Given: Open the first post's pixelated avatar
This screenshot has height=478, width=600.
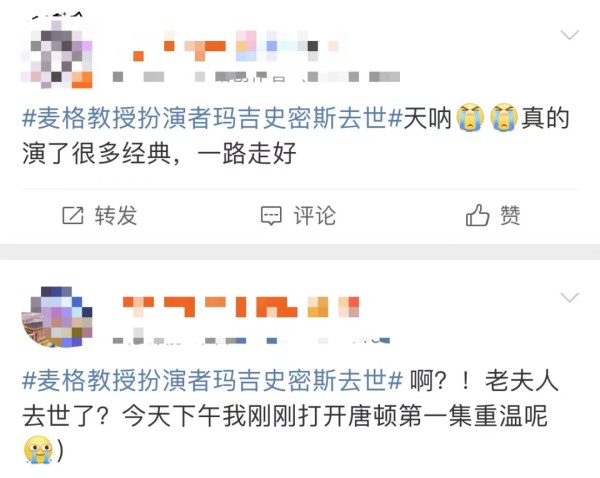Looking at the screenshot, I should pos(57,53).
